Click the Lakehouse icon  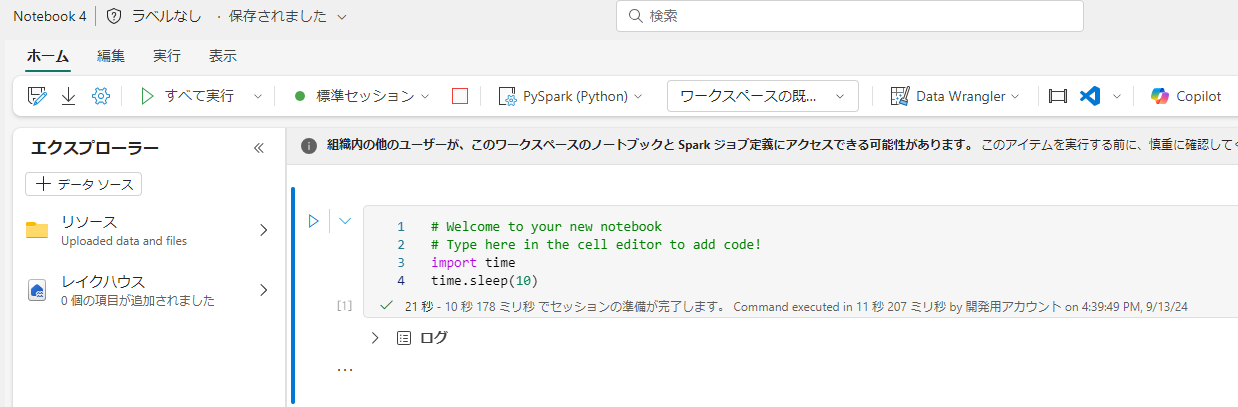coord(37,290)
